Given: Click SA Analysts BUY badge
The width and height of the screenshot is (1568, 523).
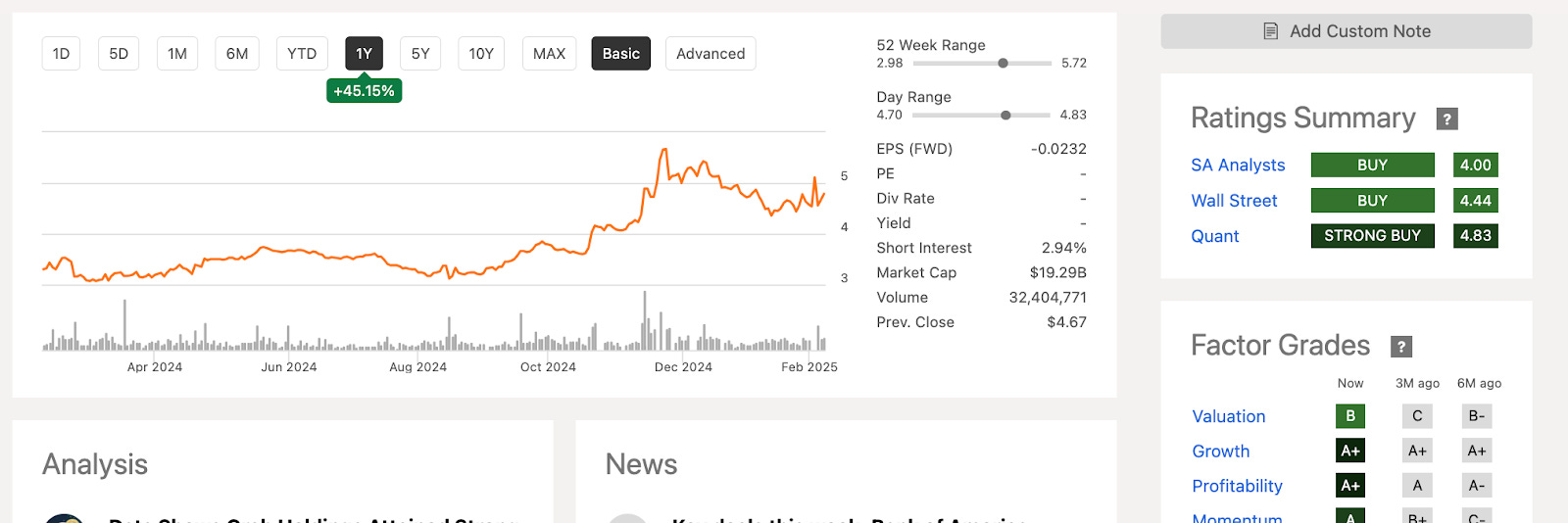Looking at the screenshot, I should point(1372,166).
